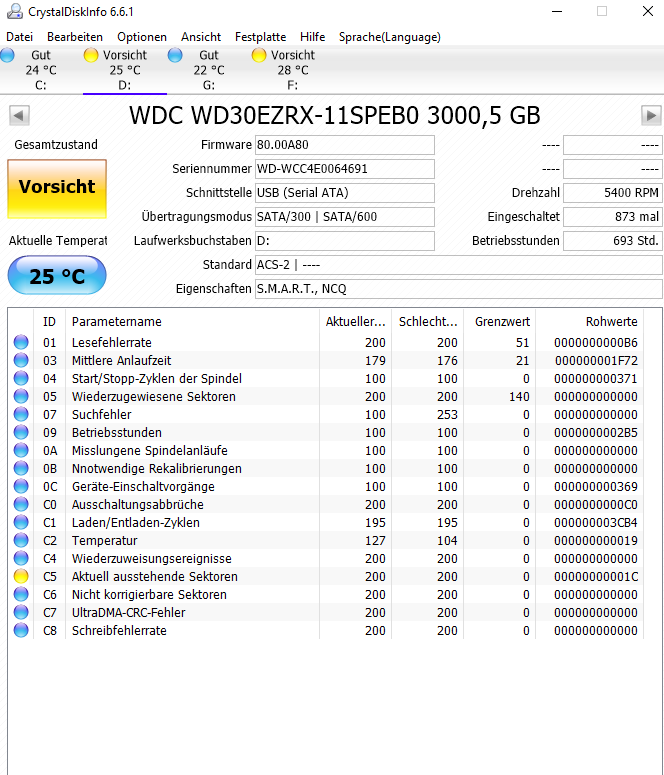Minimize the CrystalDiskInfo window
Viewport: 664px width, 775px height.
[557, 11]
